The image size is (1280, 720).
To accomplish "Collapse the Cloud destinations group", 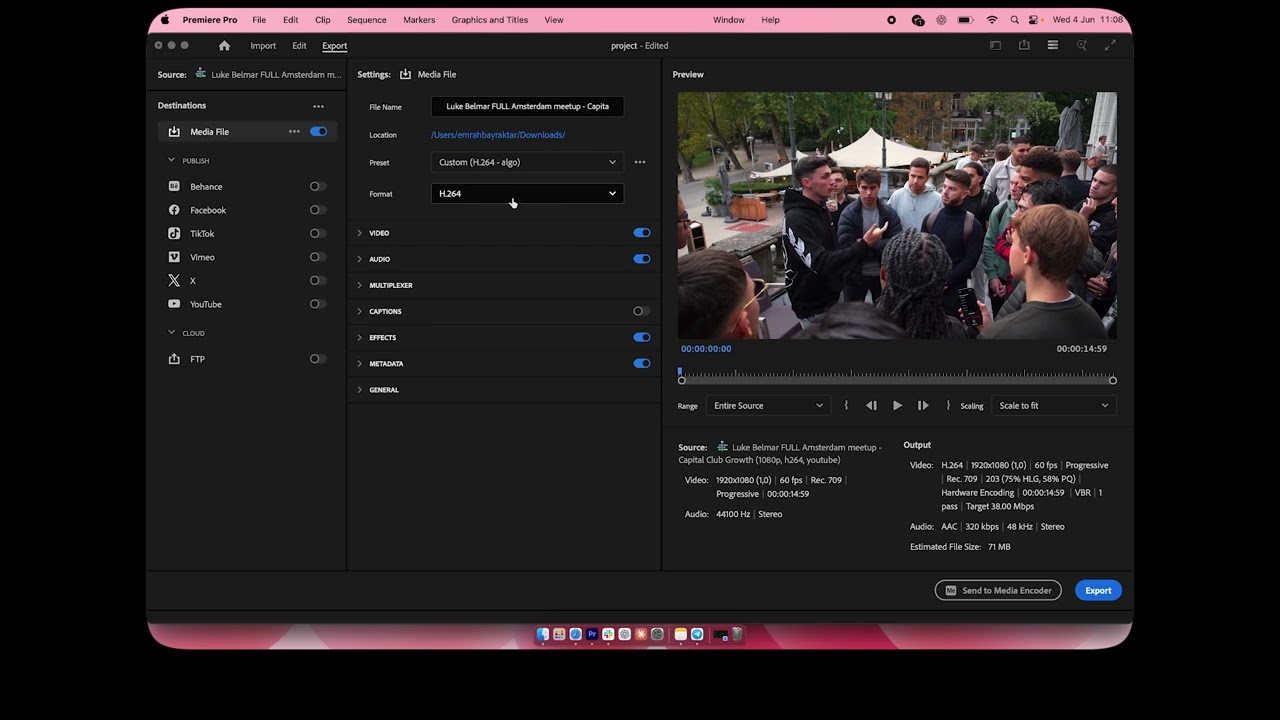I will (171, 333).
